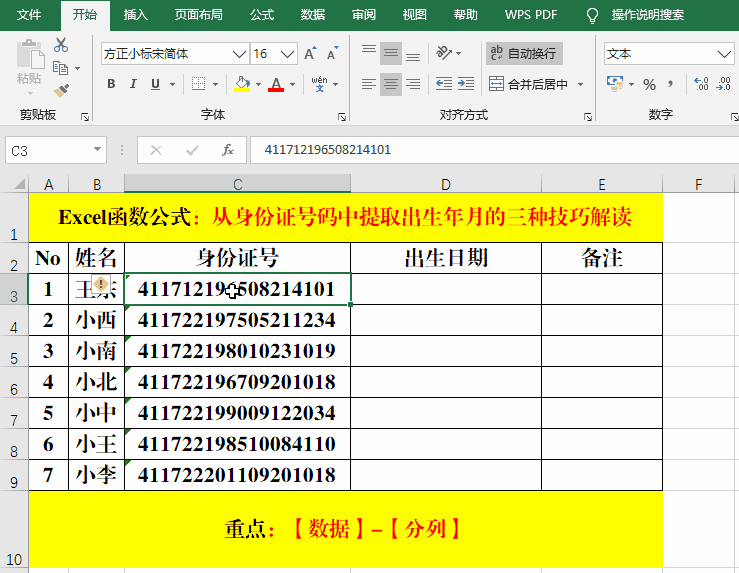Click the fill color paint bucket
The width and height of the screenshot is (739, 573).
242,84
